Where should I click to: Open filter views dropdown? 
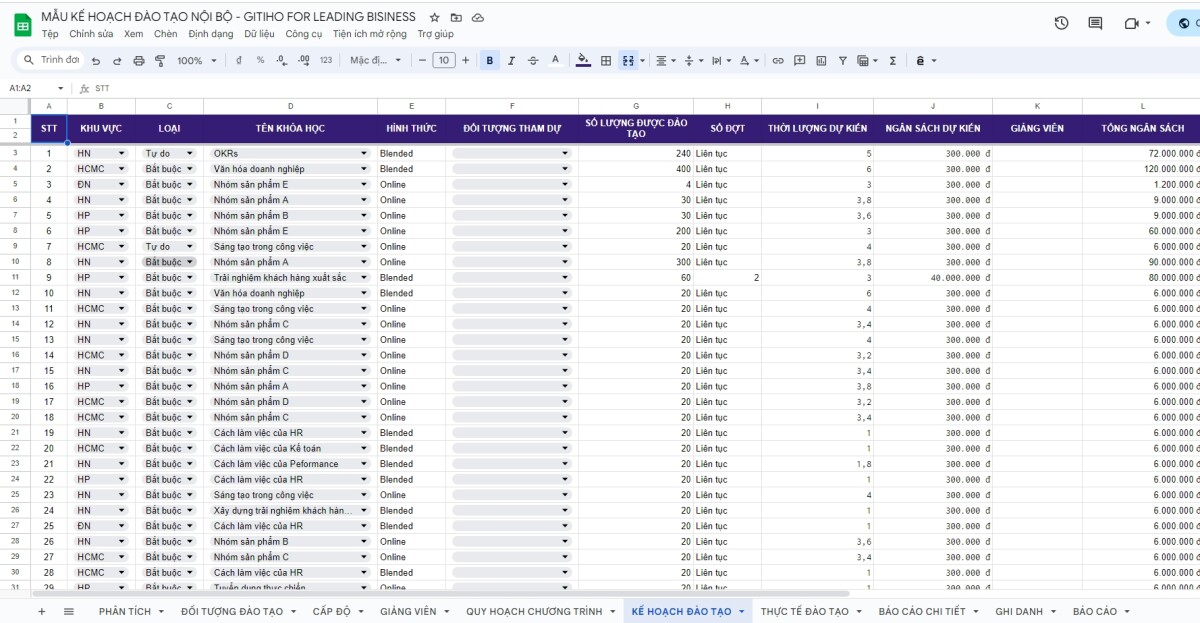pos(866,61)
